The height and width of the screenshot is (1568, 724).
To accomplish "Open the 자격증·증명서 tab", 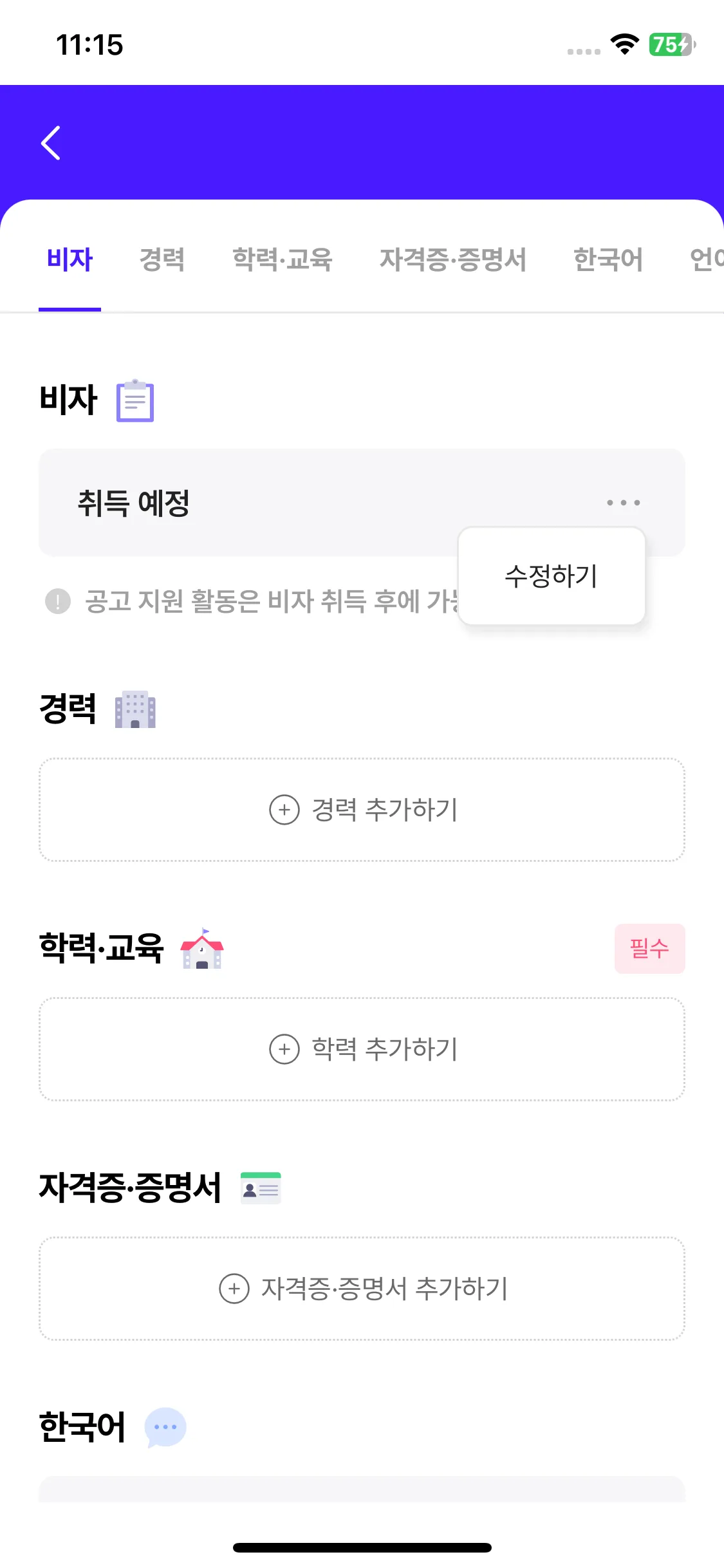I will click(x=452, y=259).
